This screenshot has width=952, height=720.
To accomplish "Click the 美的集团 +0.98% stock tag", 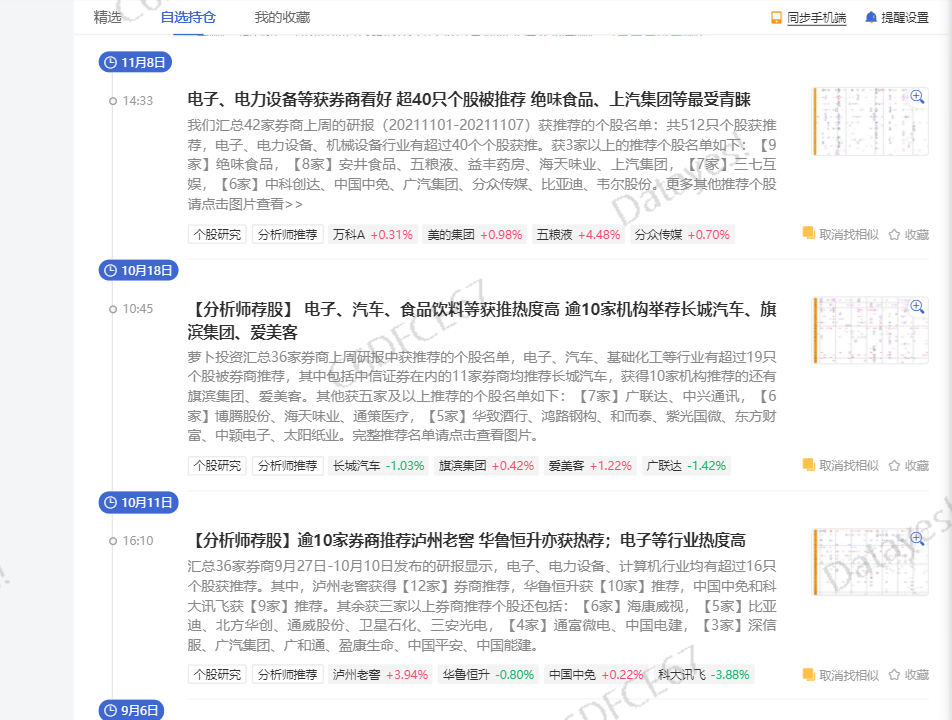I will (x=474, y=235).
